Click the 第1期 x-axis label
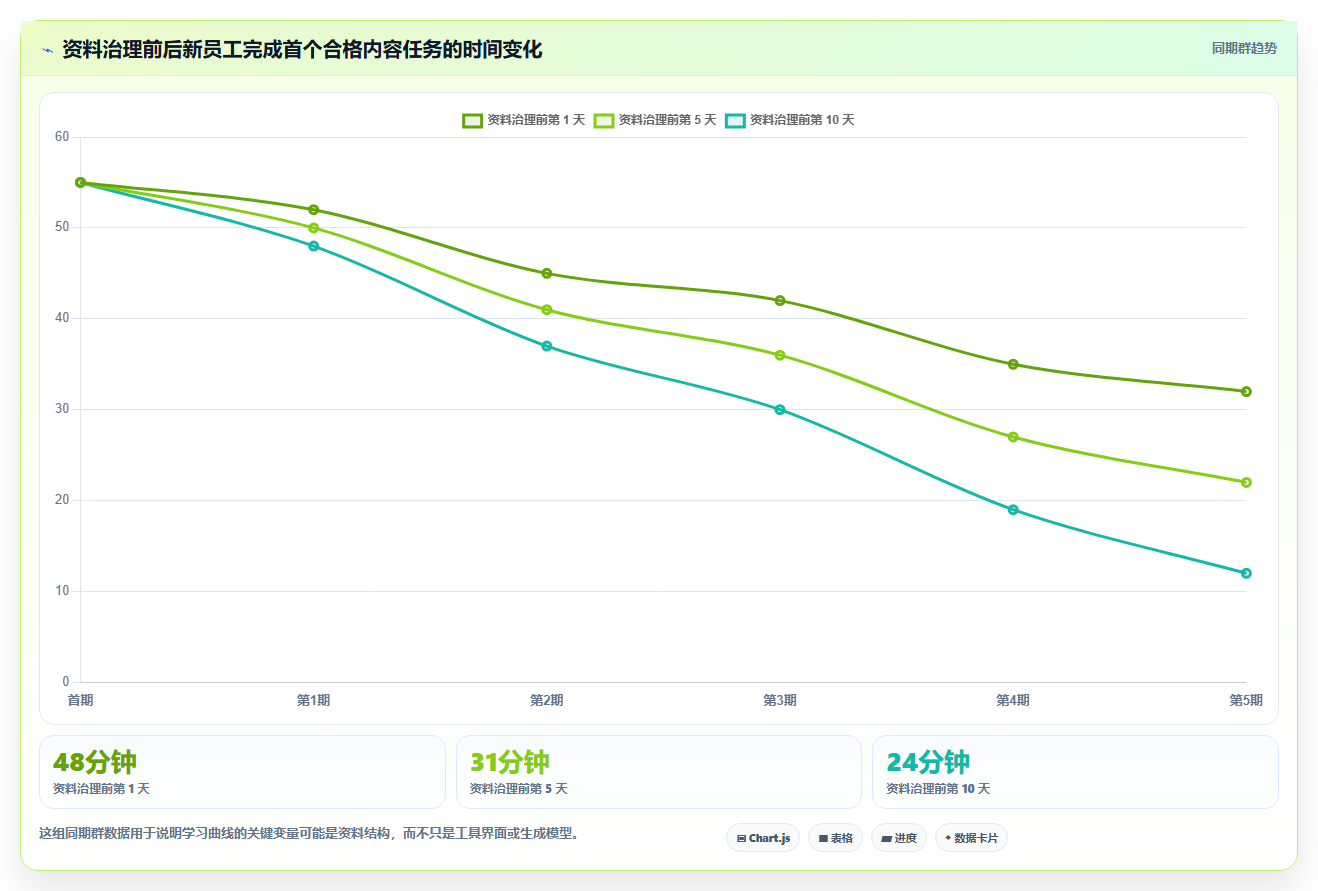 [x=313, y=700]
